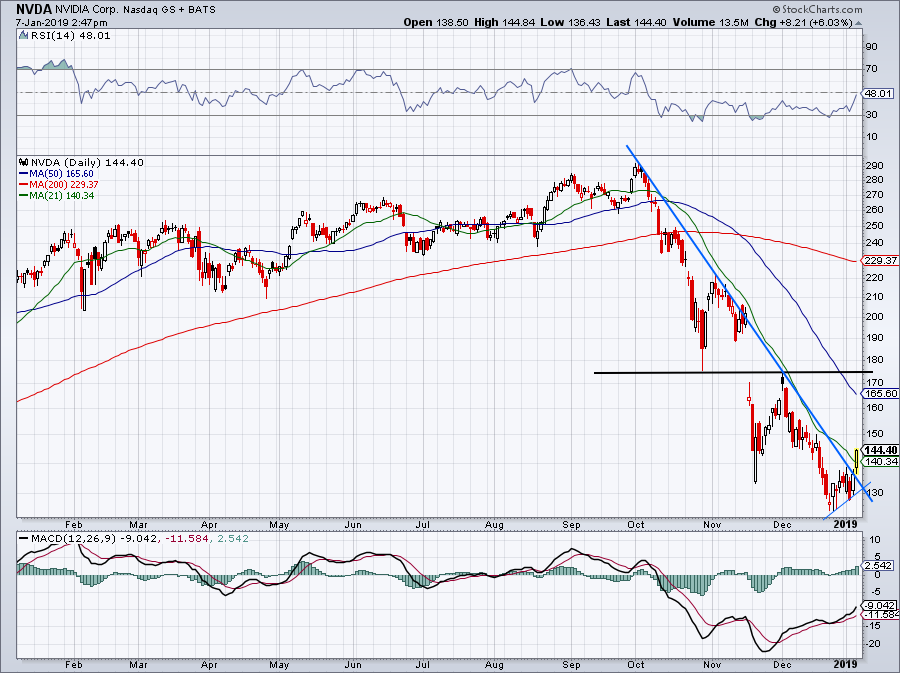Click the black MACD legend line marker

[23, 539]
